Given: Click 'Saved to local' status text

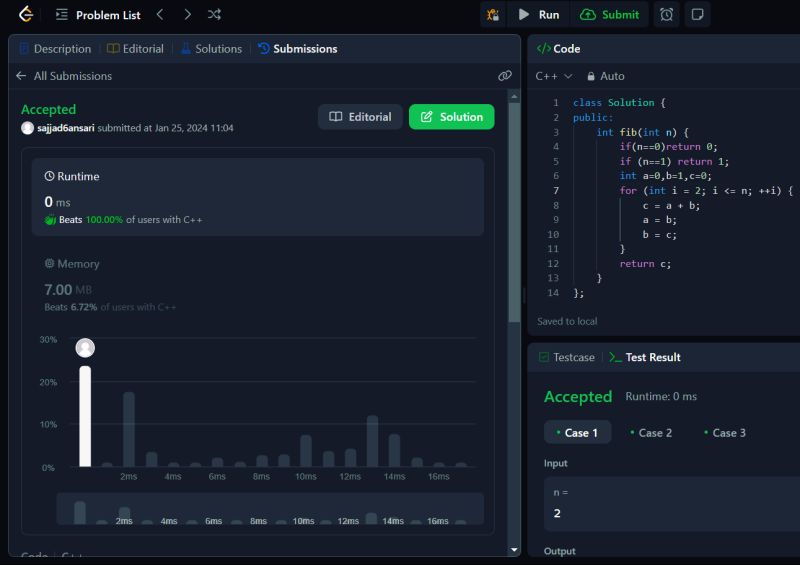Looking at the screenshot, I should [567, 322].
